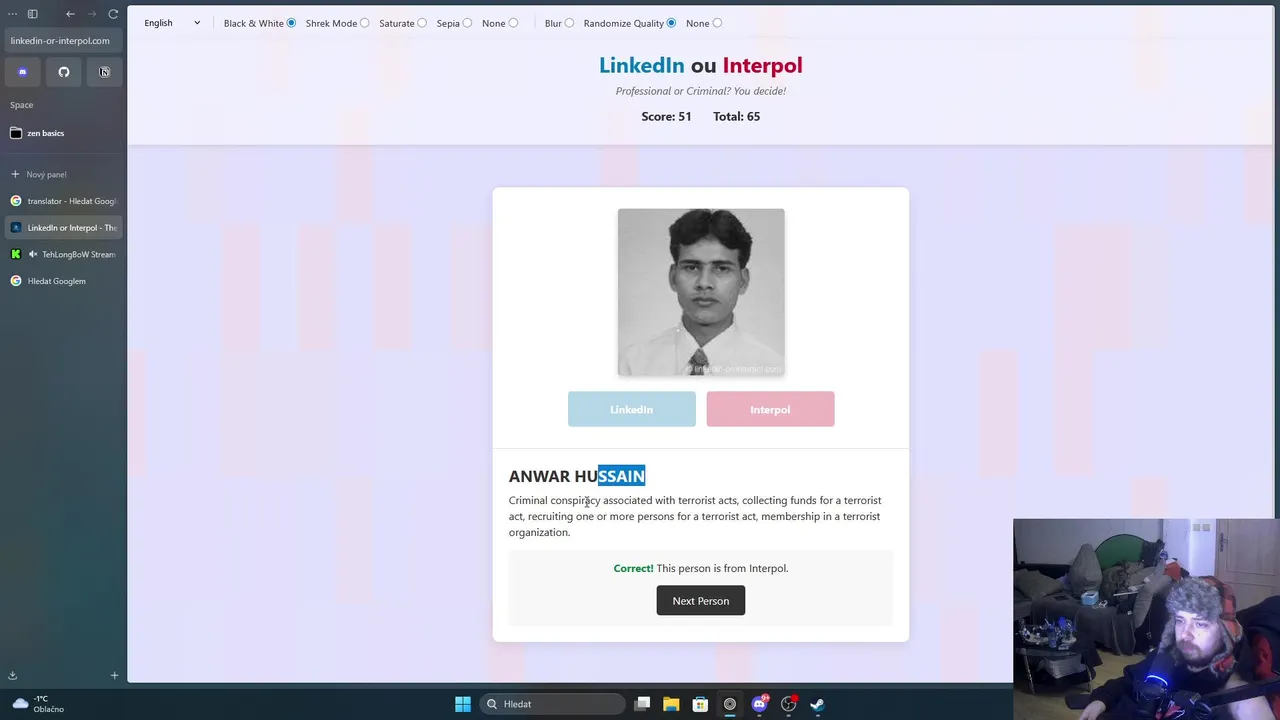Go back with the back arrow
Viewport: 1280px width, 720px height.
coord(70,14)
